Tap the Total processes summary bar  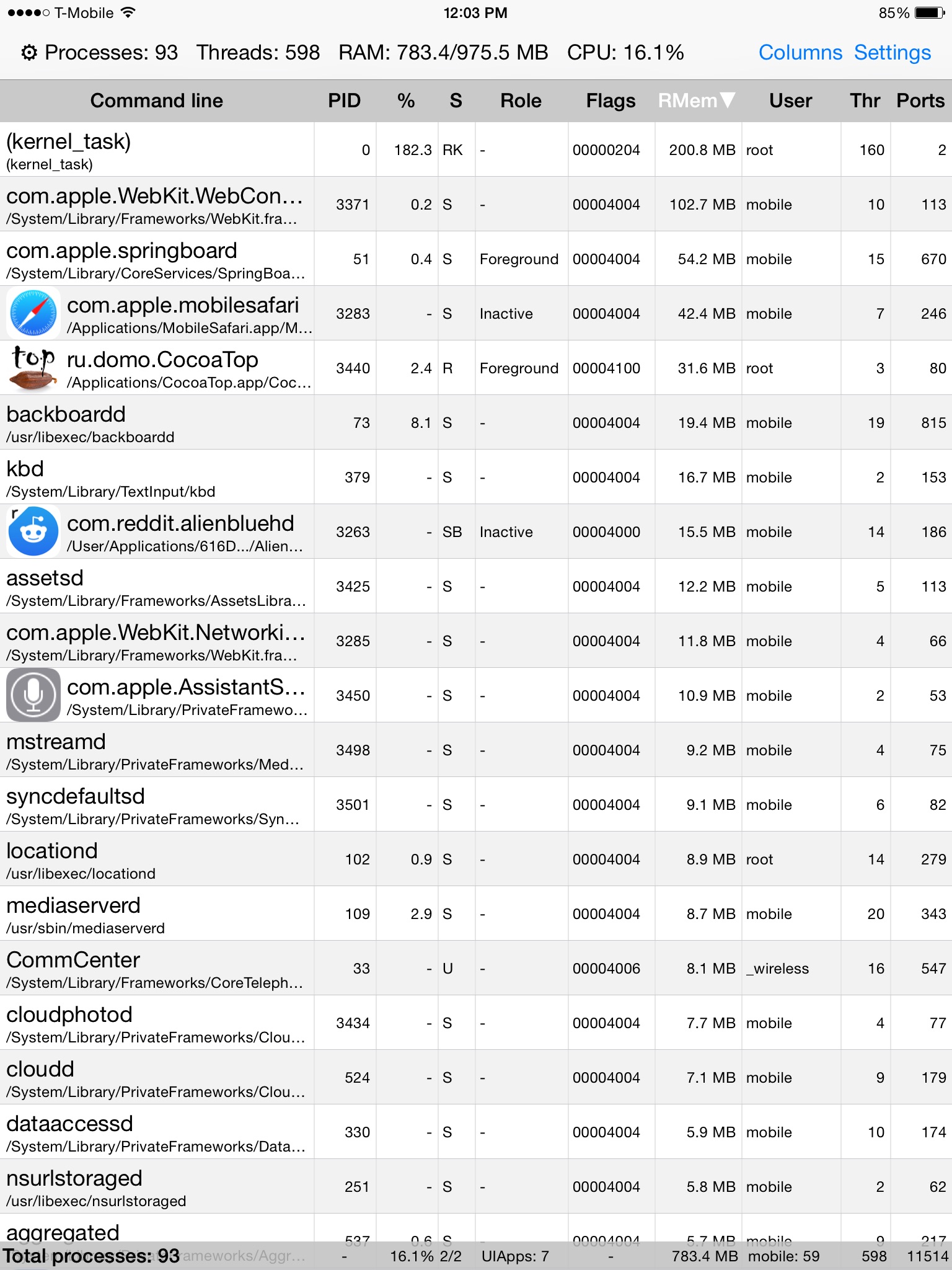[x=476, y=1256]
